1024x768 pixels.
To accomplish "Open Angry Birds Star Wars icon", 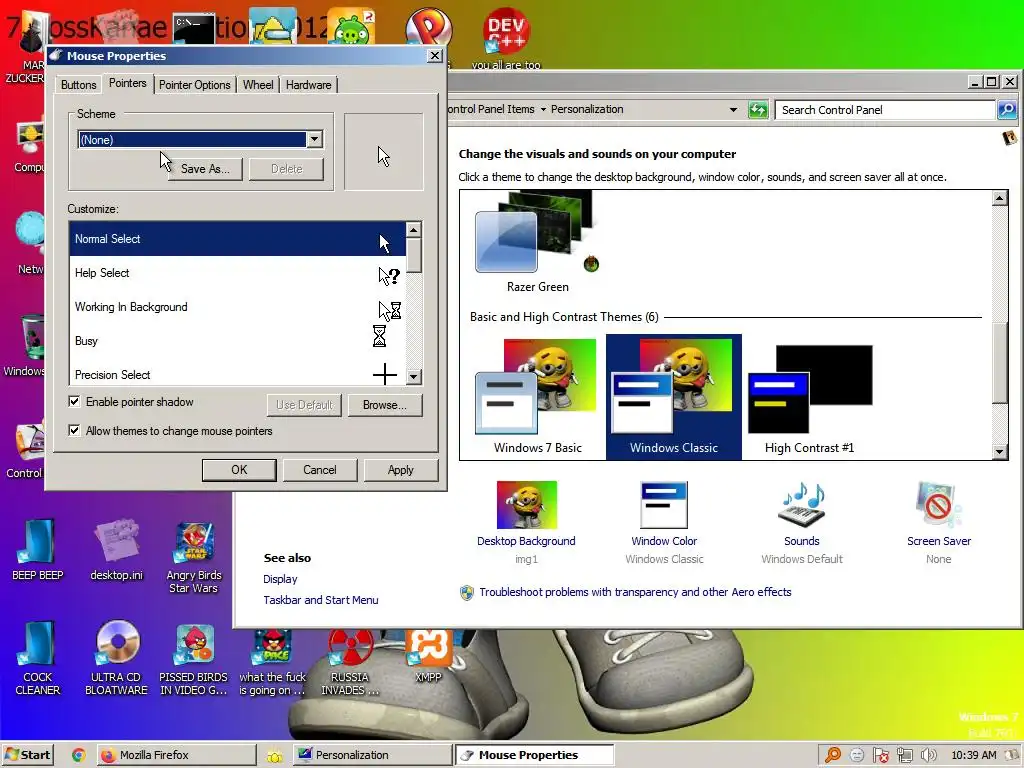I will pyautogui.click(x=194, y=557).
